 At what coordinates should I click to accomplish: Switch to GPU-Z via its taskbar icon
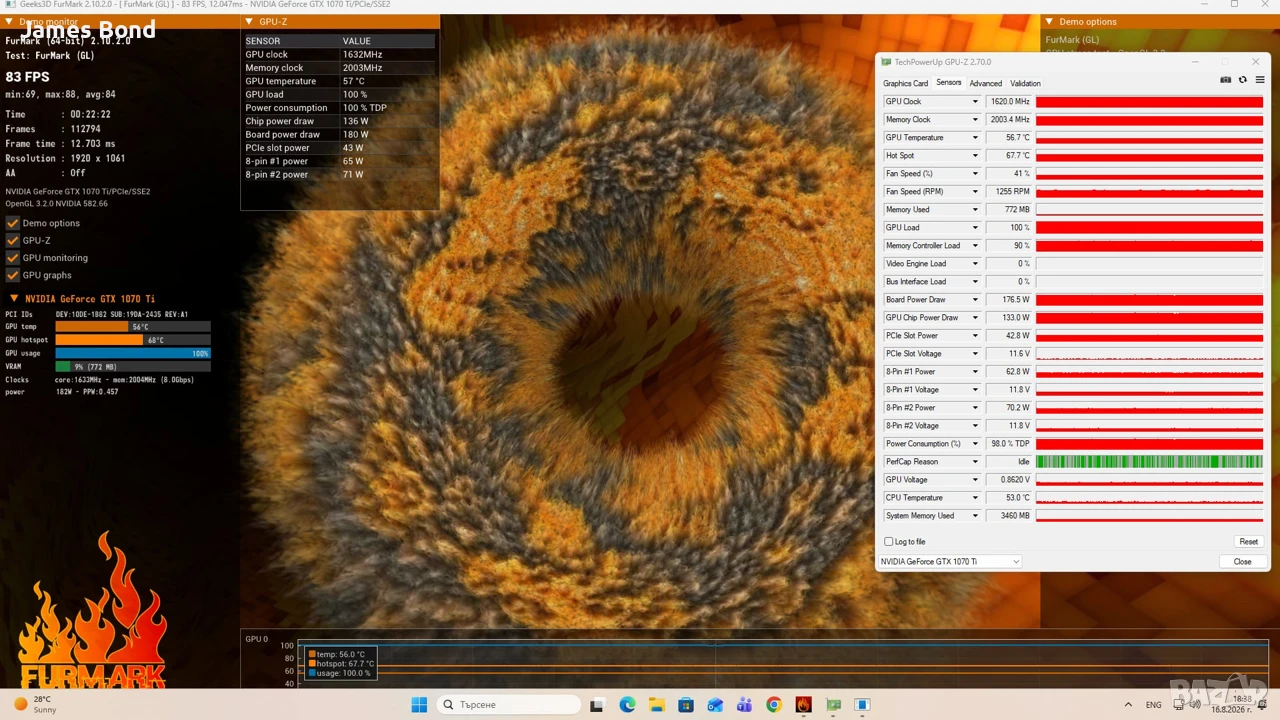(833, 705)
